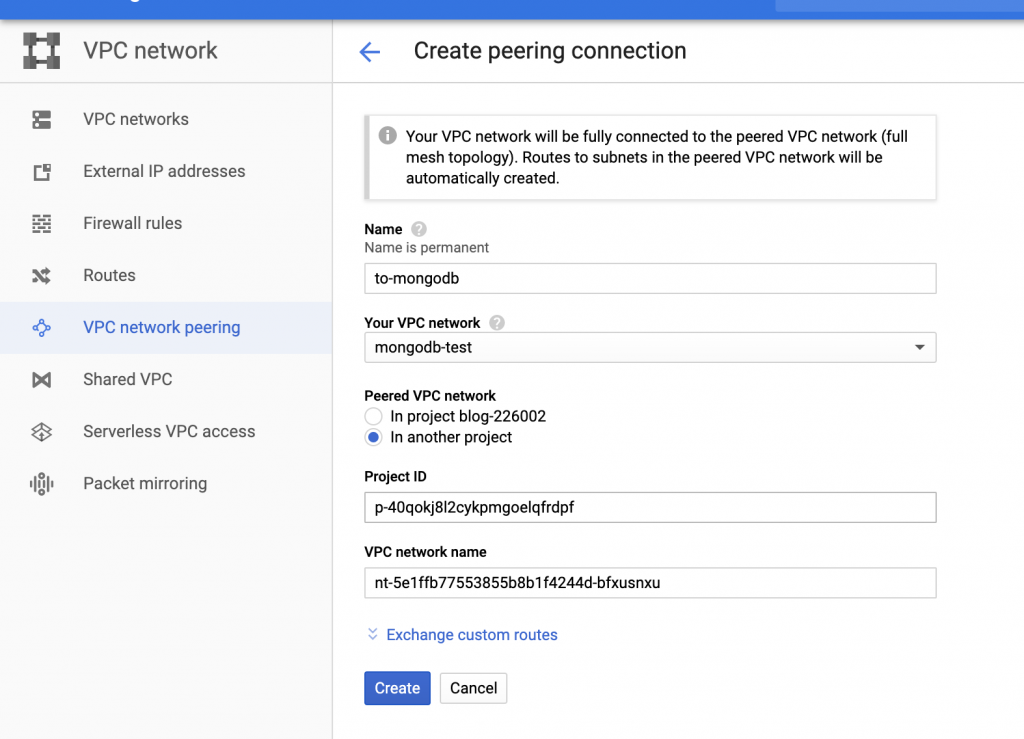Click the Create peering connection heading

(550, 51)
